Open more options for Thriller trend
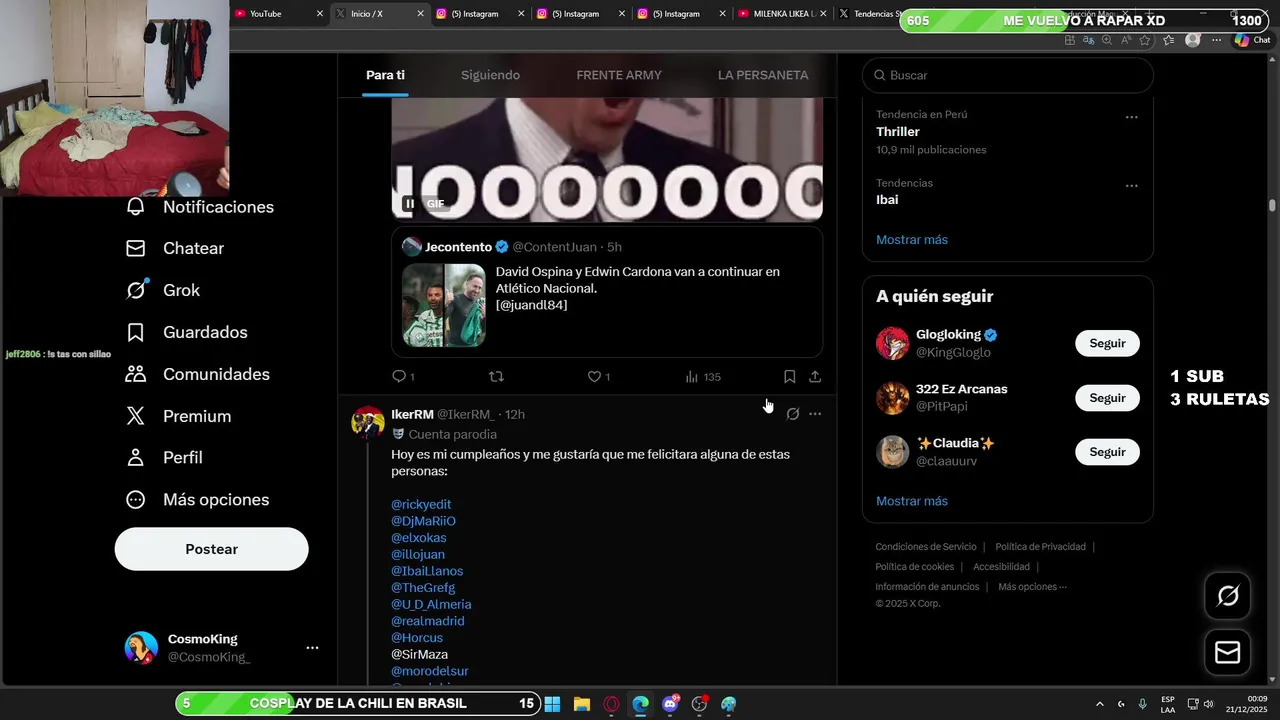 [1131, 117]
